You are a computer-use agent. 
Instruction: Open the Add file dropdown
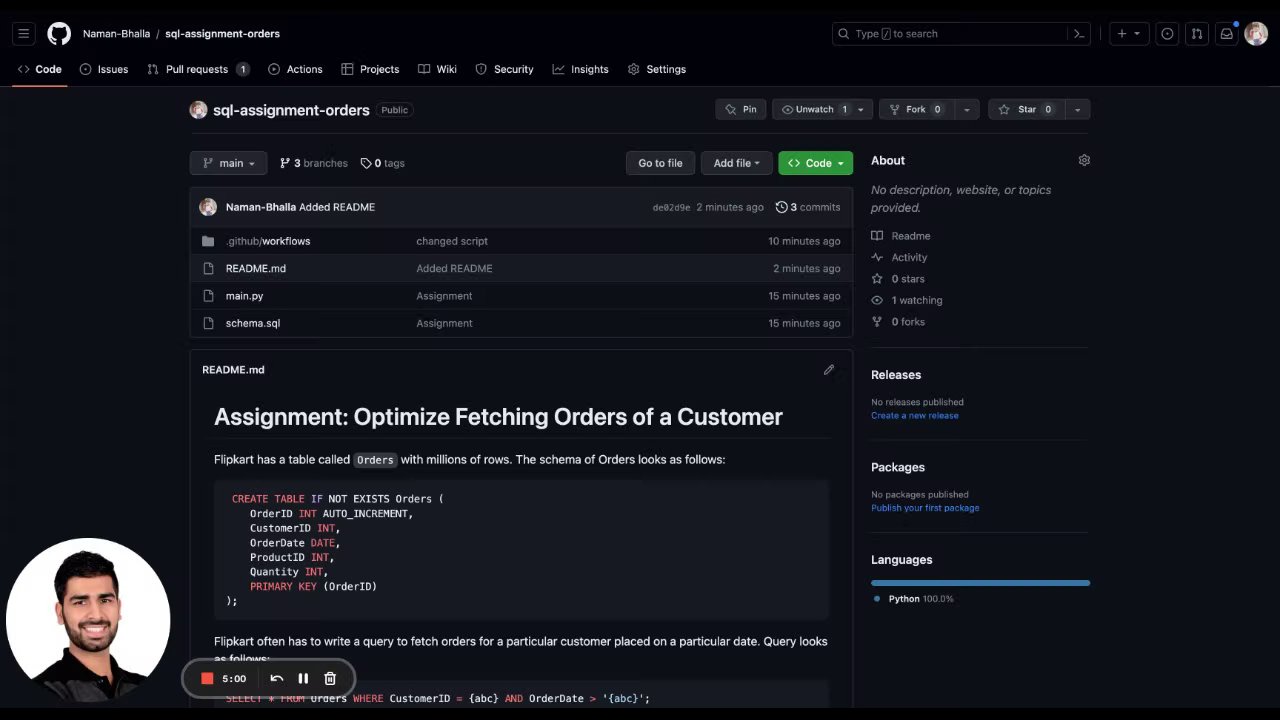737,163
